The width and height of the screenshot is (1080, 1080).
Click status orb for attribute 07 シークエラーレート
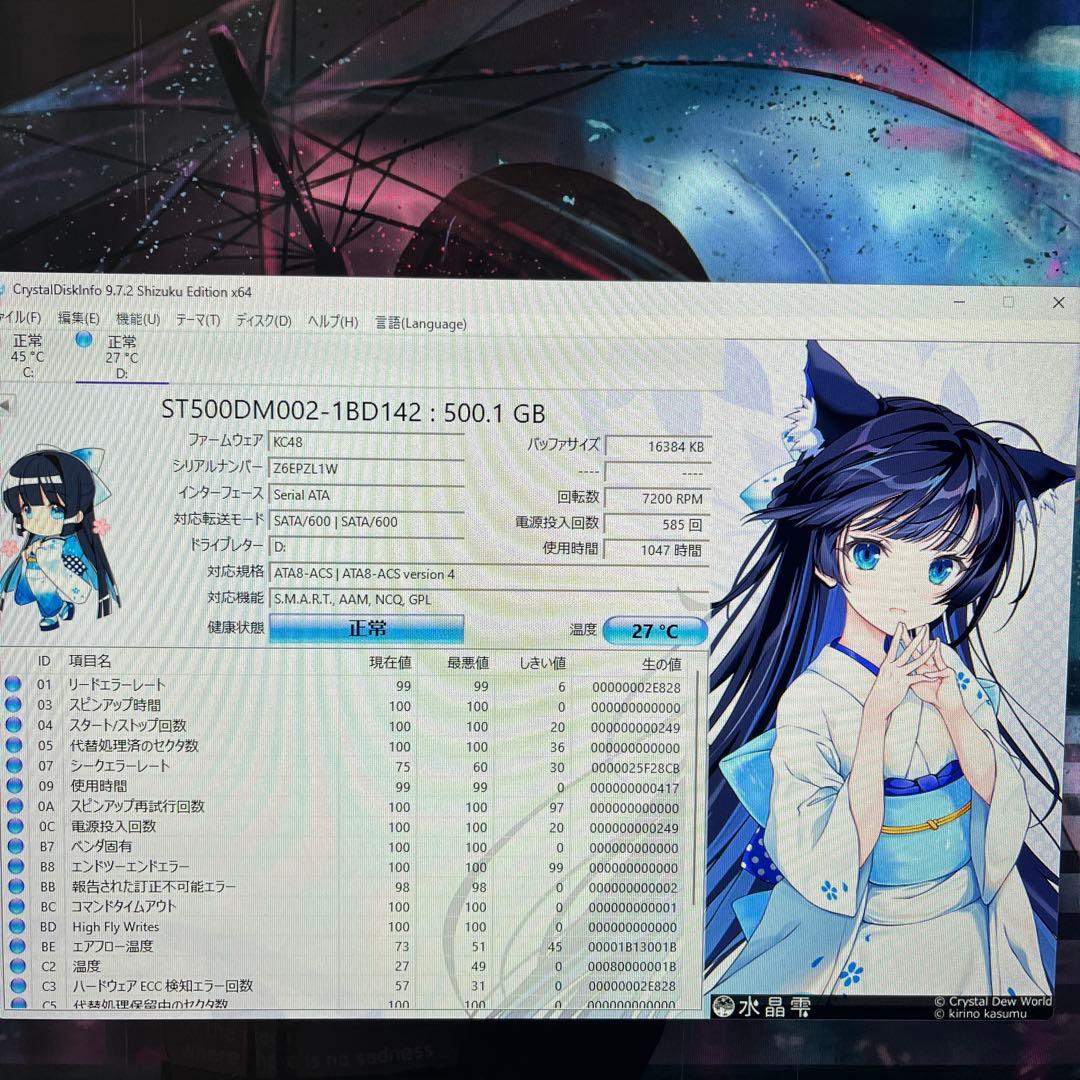pos(14,765)
